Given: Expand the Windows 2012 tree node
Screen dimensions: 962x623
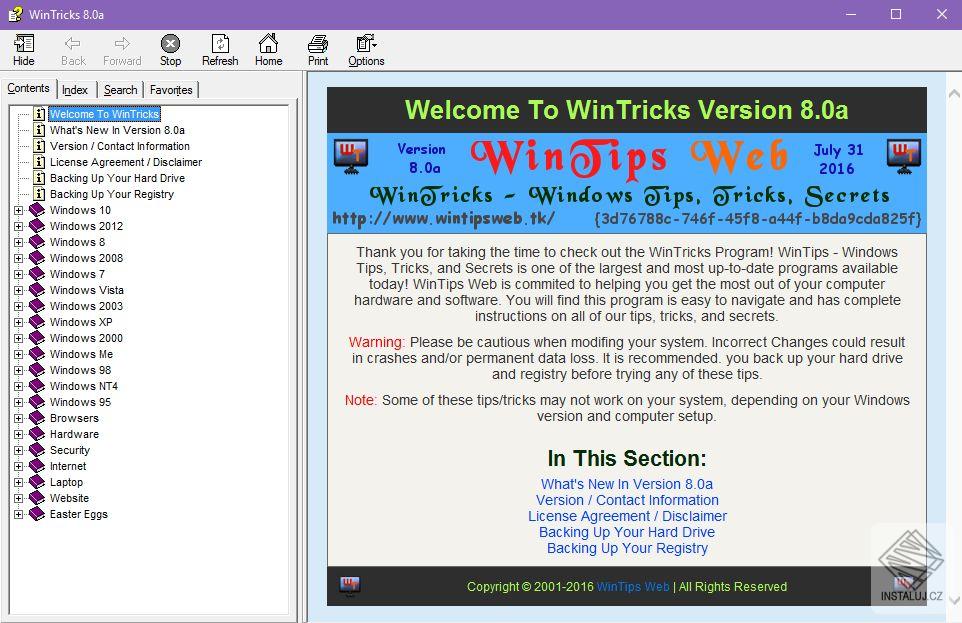Looking at the screenshot, I should (x=18, y=226).
